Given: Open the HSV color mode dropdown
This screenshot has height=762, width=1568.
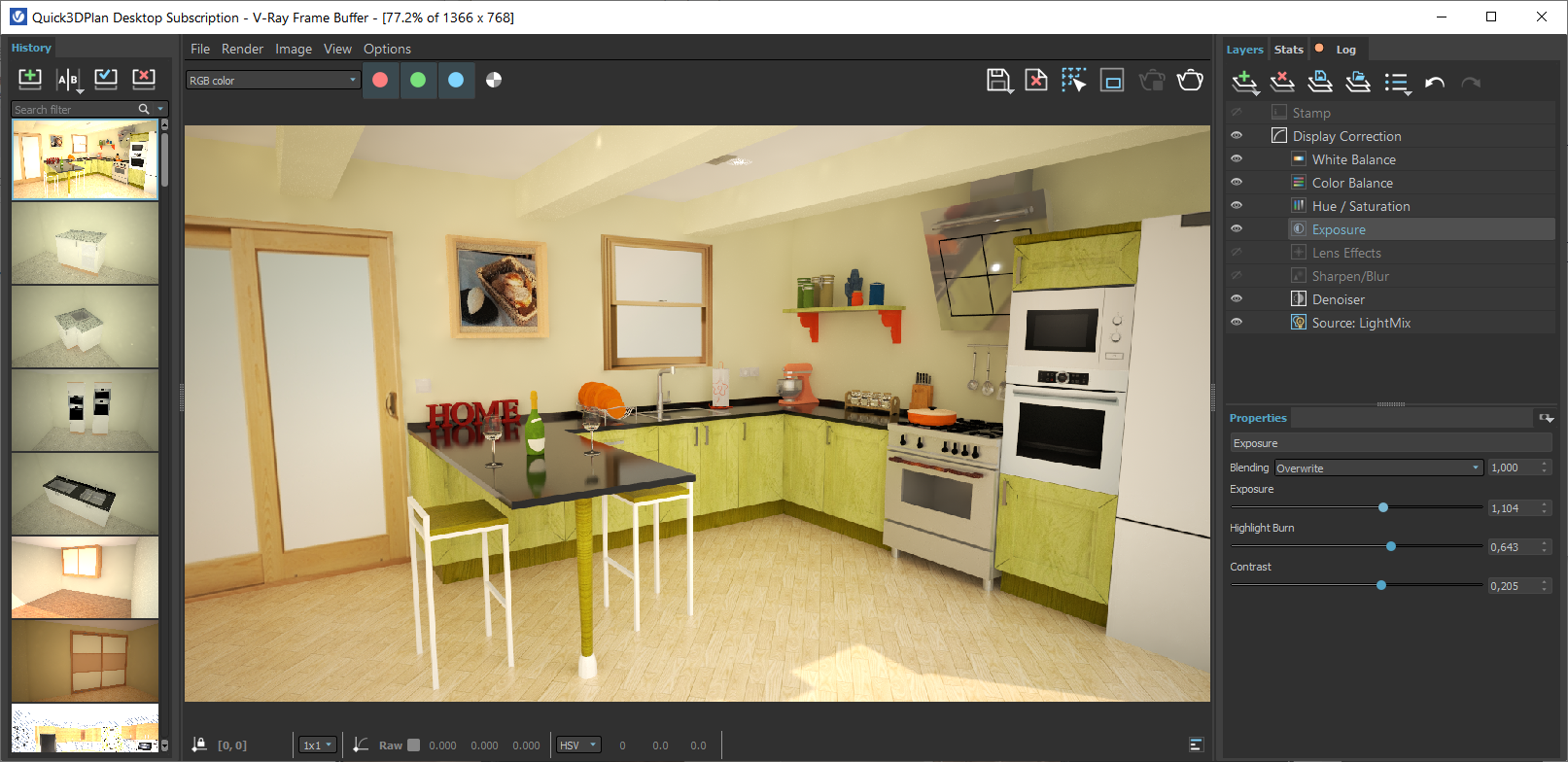Looking at the screenshot, I should pyautogui.click(x=578, y=745).
